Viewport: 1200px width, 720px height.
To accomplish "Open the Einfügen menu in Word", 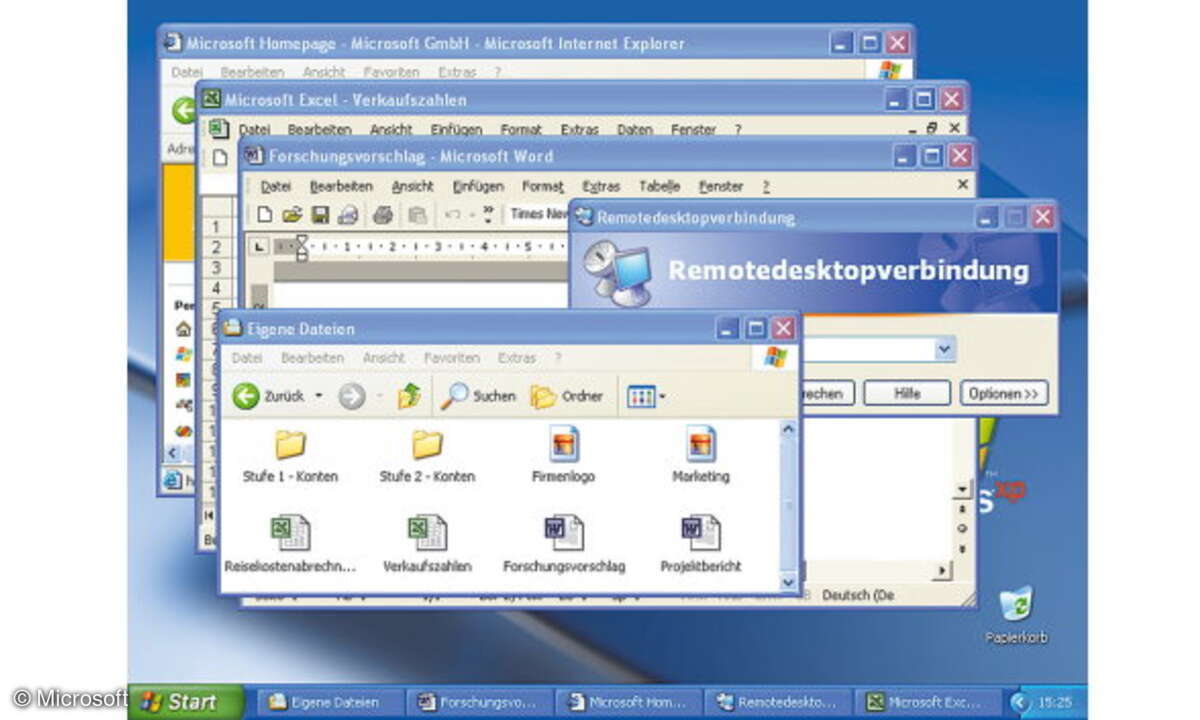I will (478, 186).
